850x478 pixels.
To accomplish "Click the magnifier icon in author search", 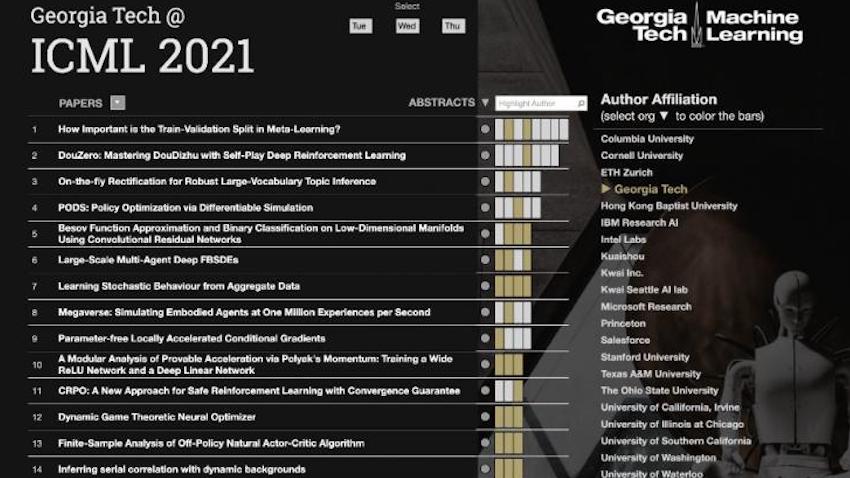I will pyautogui.click(x=581, y=103).
